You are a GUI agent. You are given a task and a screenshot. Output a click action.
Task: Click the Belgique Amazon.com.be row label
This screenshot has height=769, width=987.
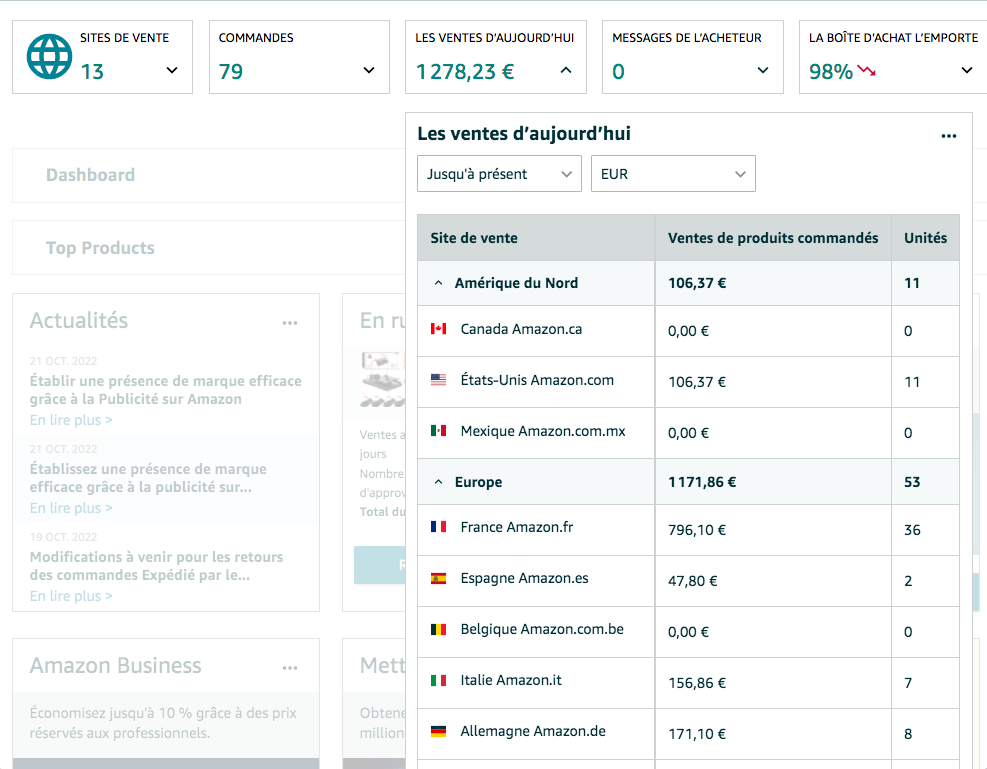pyautogui.click(x=542, y=629)
